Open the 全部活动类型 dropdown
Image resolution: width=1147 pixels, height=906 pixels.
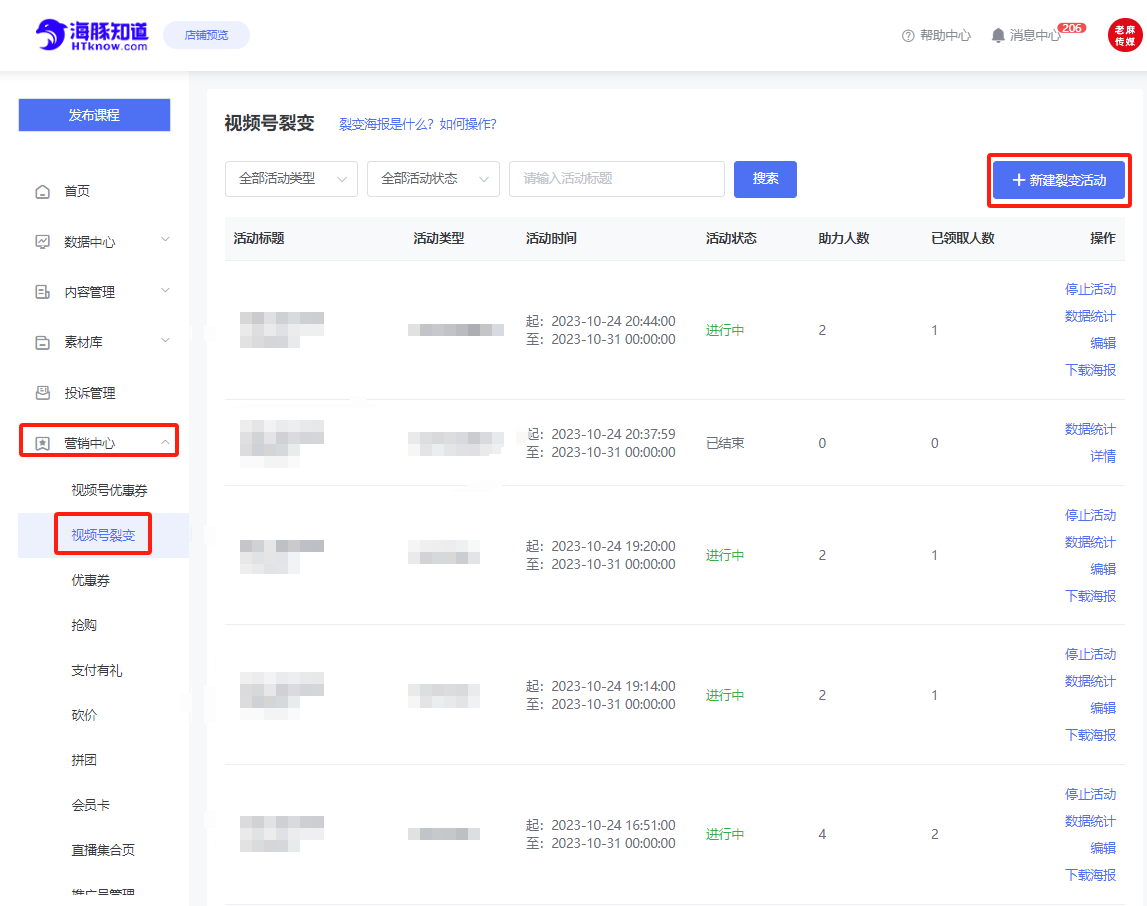291,179
